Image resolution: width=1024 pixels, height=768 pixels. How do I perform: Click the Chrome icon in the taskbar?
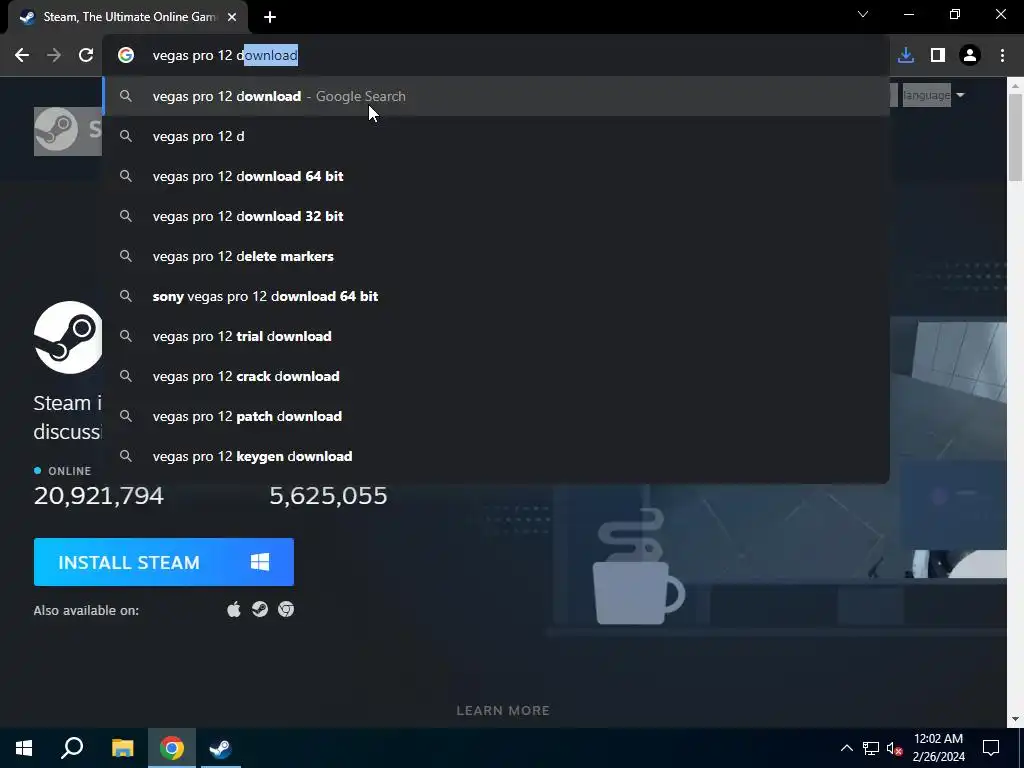pos(172,748)
